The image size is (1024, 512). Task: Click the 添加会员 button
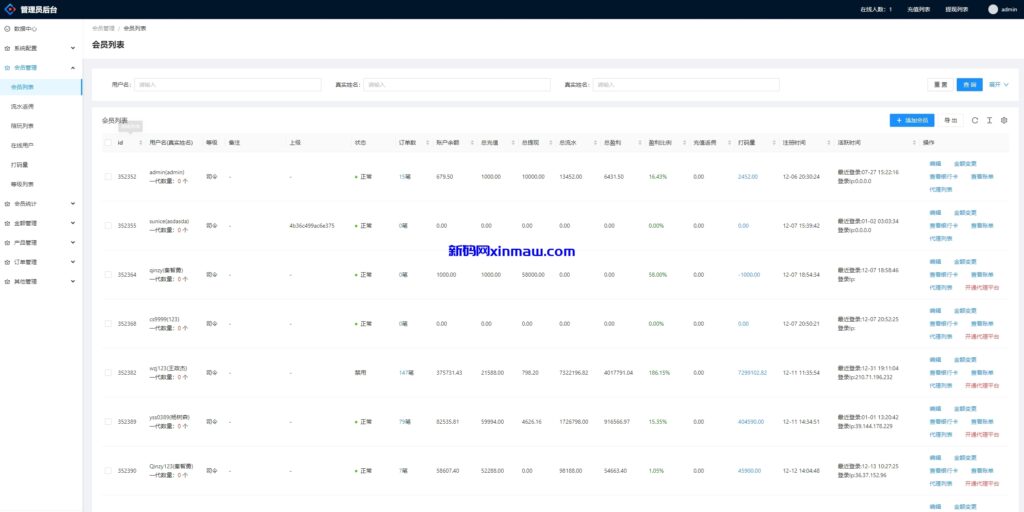[911, 120]
